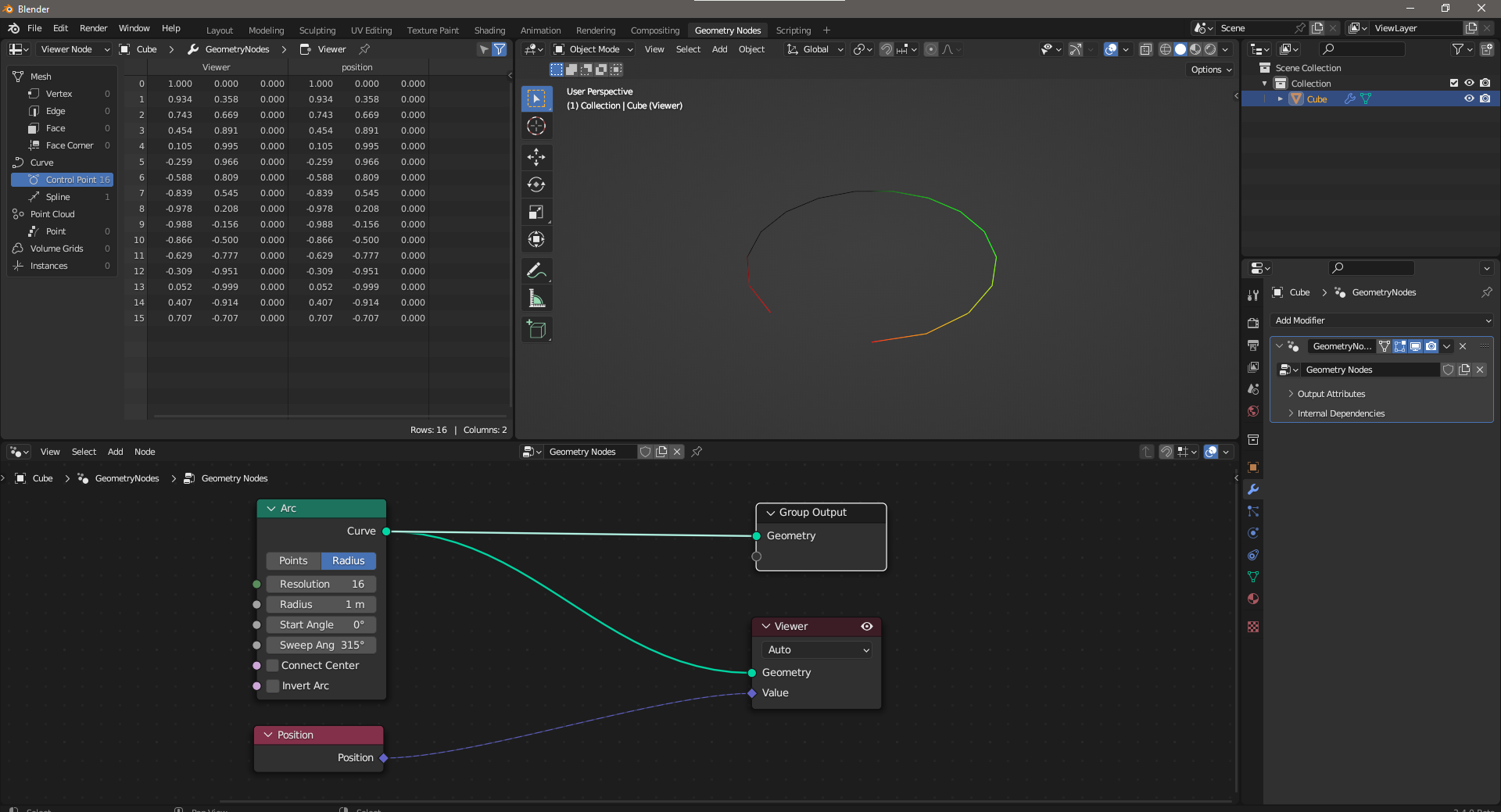Select the Move tool in viewport toolbar

point(536,157)
